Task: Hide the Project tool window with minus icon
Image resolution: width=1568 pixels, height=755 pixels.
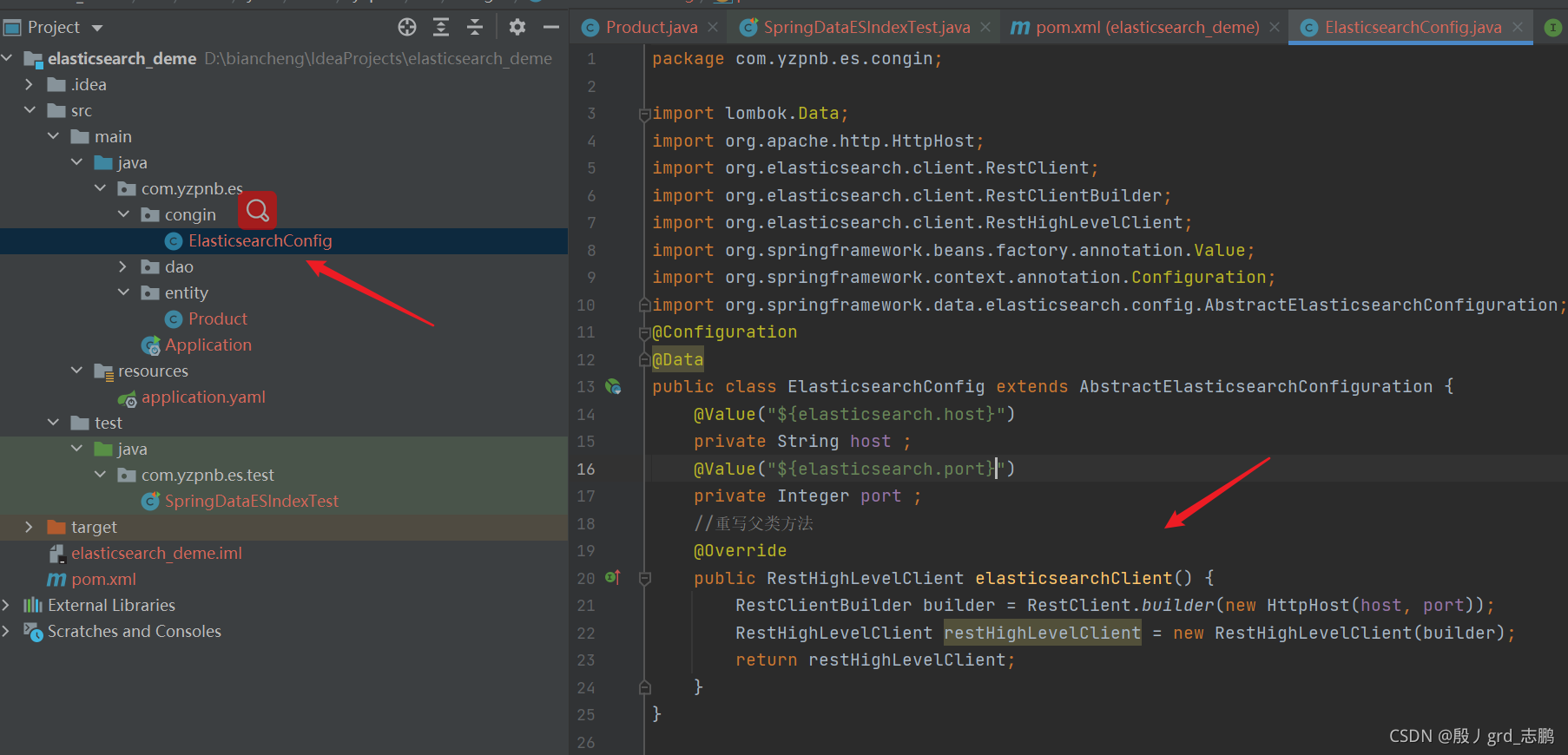Action: coord(551,27)
